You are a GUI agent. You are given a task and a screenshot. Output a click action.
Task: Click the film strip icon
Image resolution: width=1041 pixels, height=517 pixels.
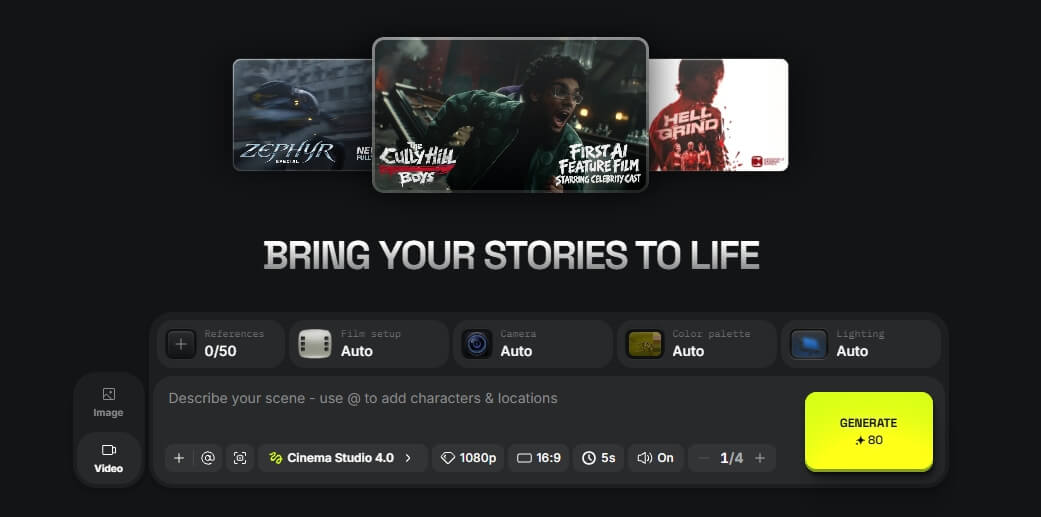point(315,344)
